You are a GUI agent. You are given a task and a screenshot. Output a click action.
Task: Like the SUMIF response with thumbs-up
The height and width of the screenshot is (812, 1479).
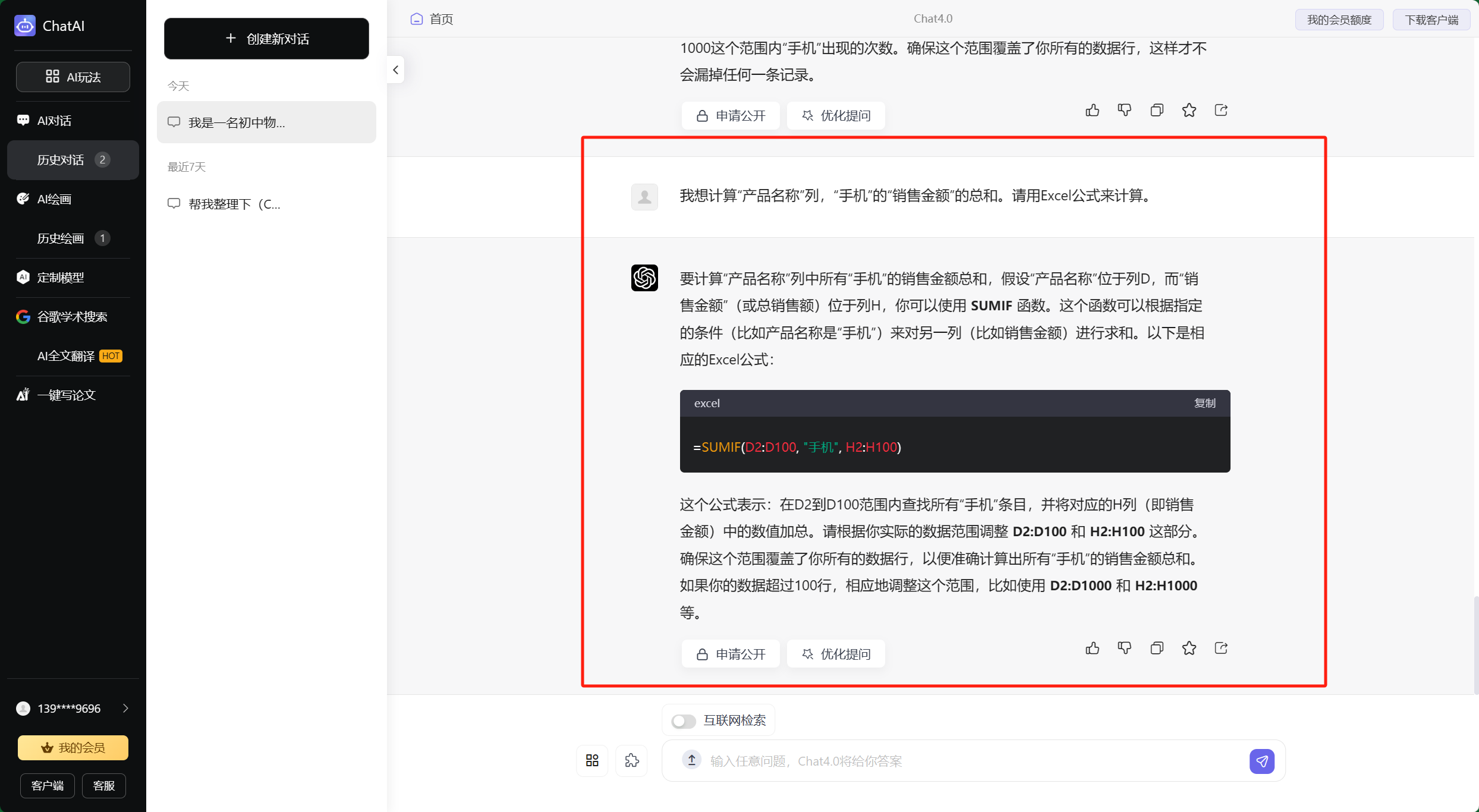click(1092, 648)
